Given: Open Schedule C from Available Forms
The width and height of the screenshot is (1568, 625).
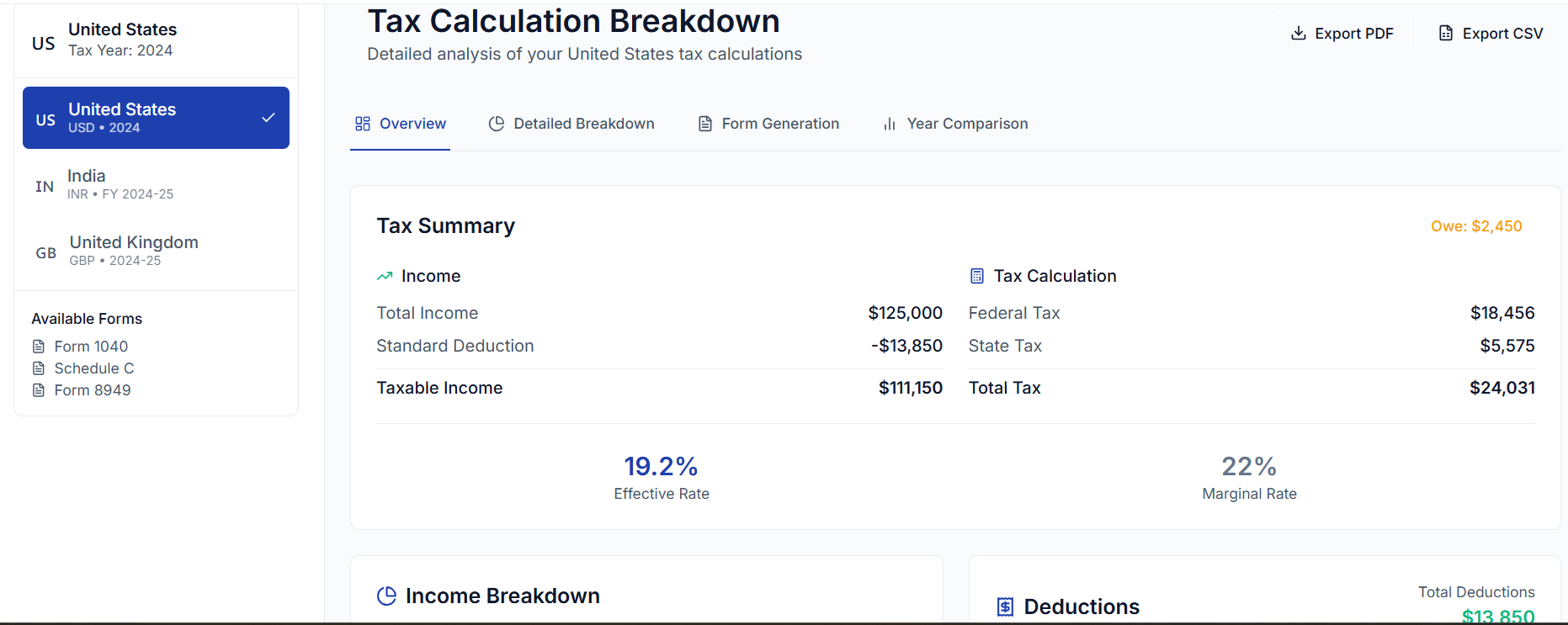Looking at the screenshot, I should click(93, 368).
